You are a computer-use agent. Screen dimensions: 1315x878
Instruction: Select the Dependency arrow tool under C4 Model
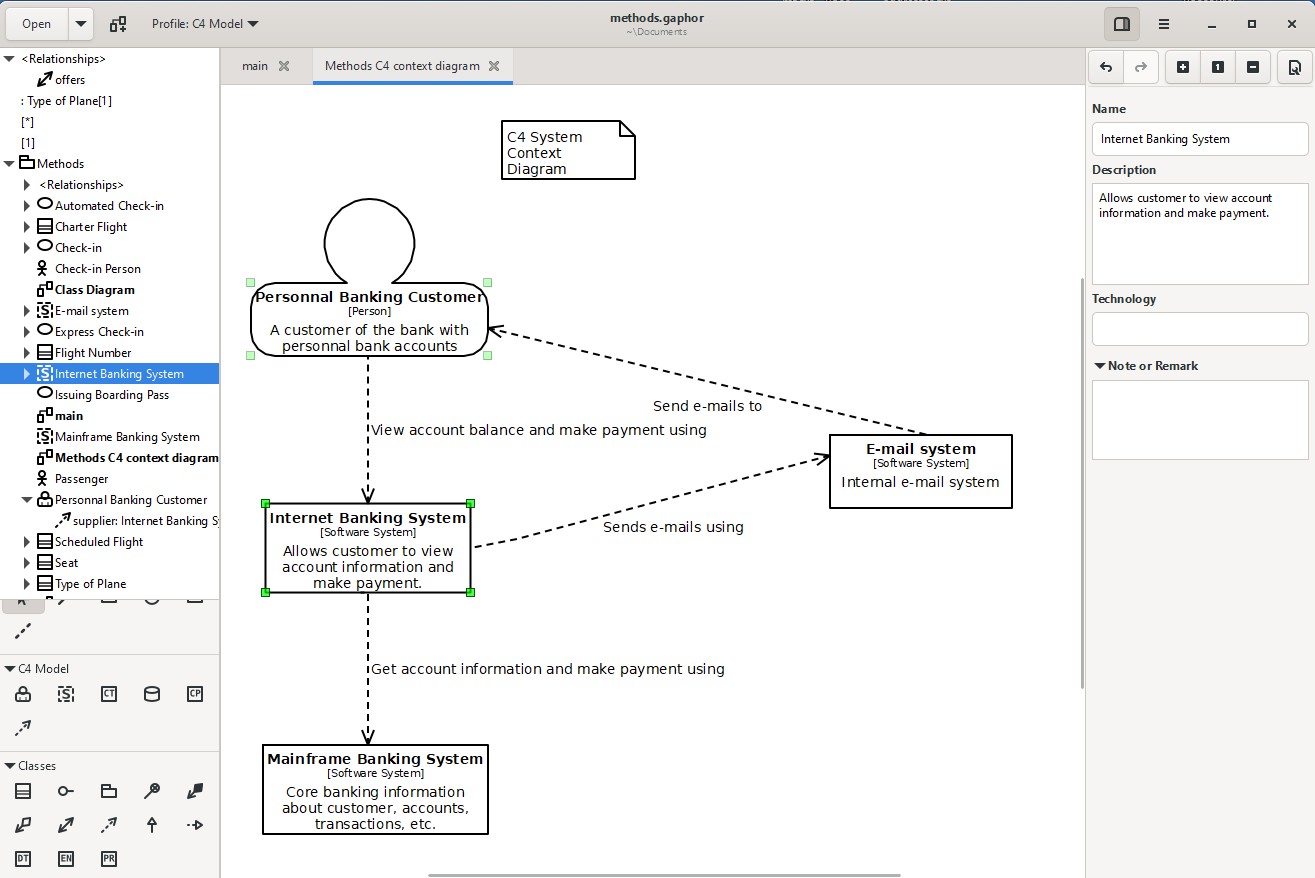coord(23,727)
